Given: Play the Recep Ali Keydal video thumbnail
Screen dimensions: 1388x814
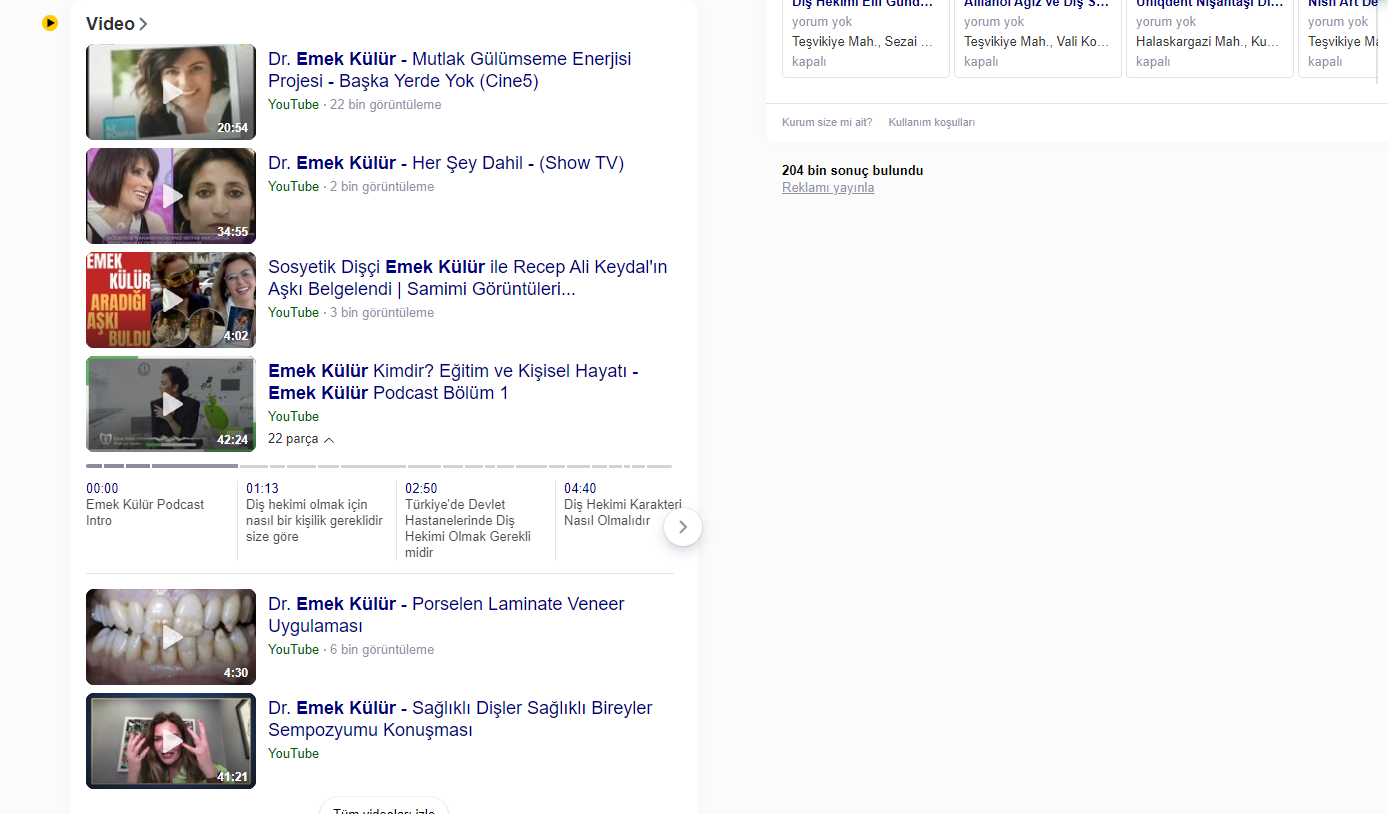Looking at the screenshot, I should [171, 300].
